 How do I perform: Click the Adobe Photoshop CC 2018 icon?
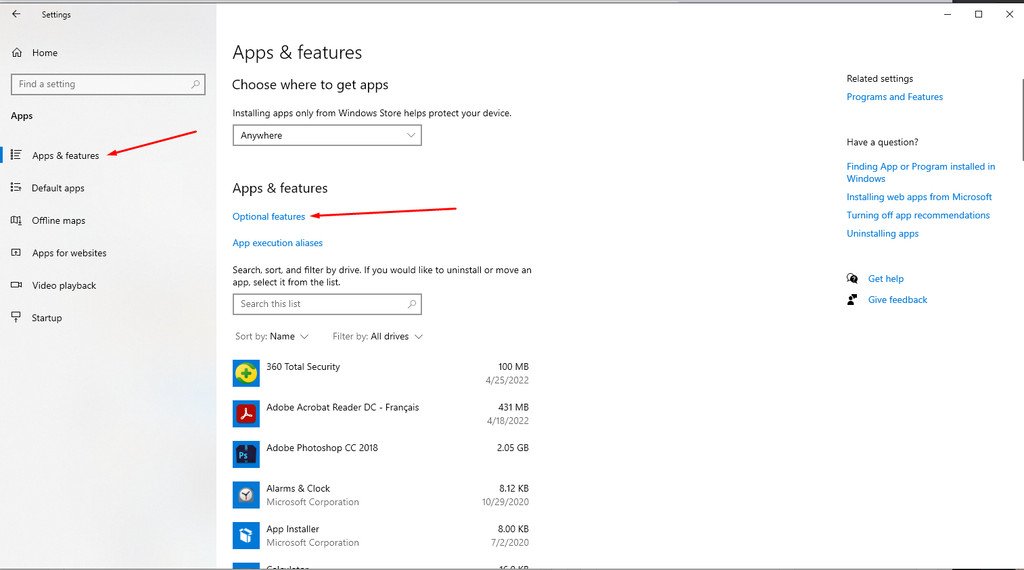click(x=246, y=454)
